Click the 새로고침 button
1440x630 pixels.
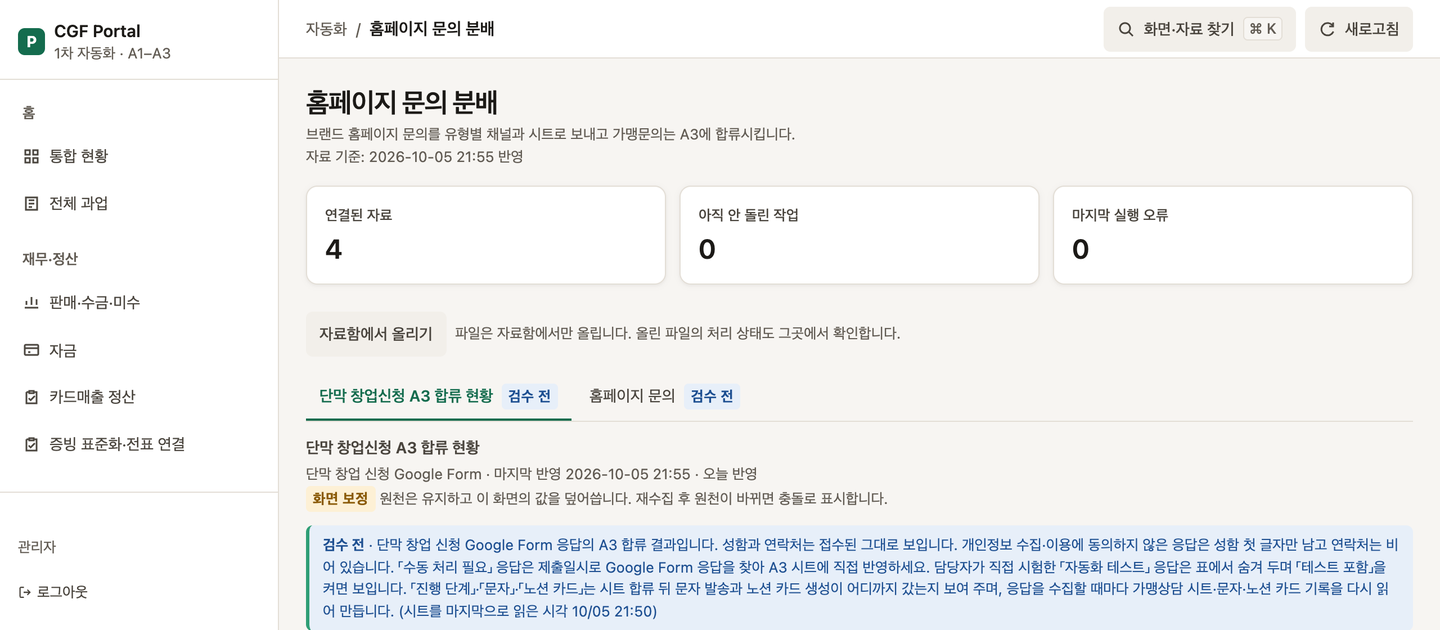pos(1359,29)
